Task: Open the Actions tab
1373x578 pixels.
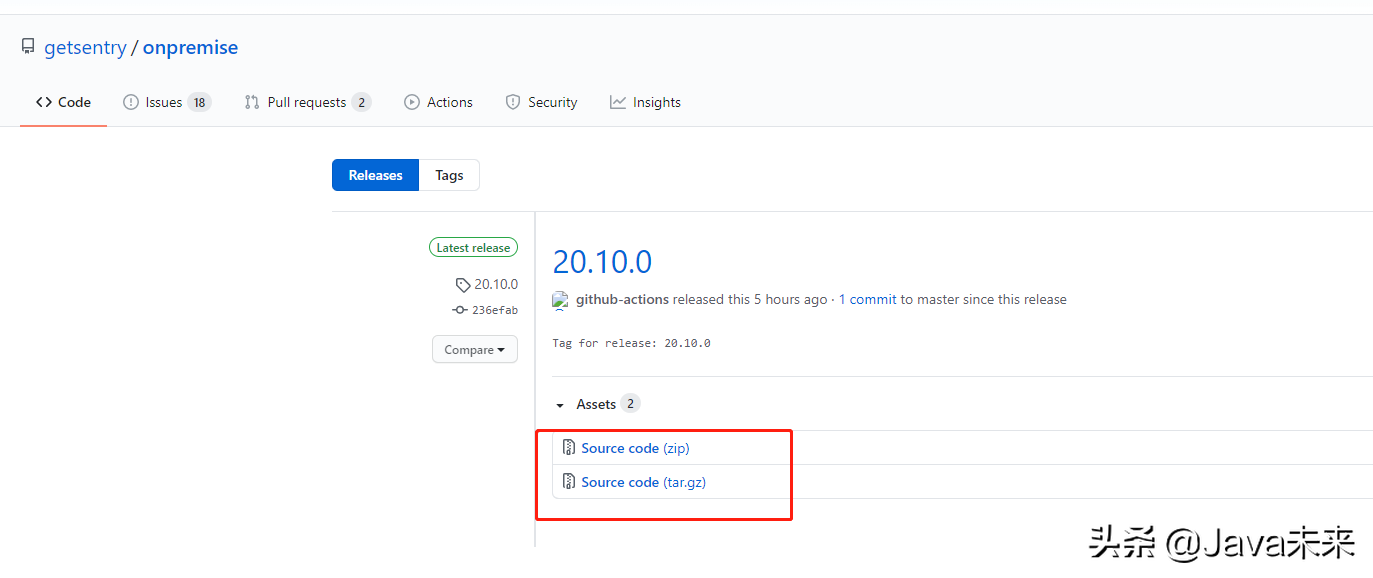Action: (438, 102)
